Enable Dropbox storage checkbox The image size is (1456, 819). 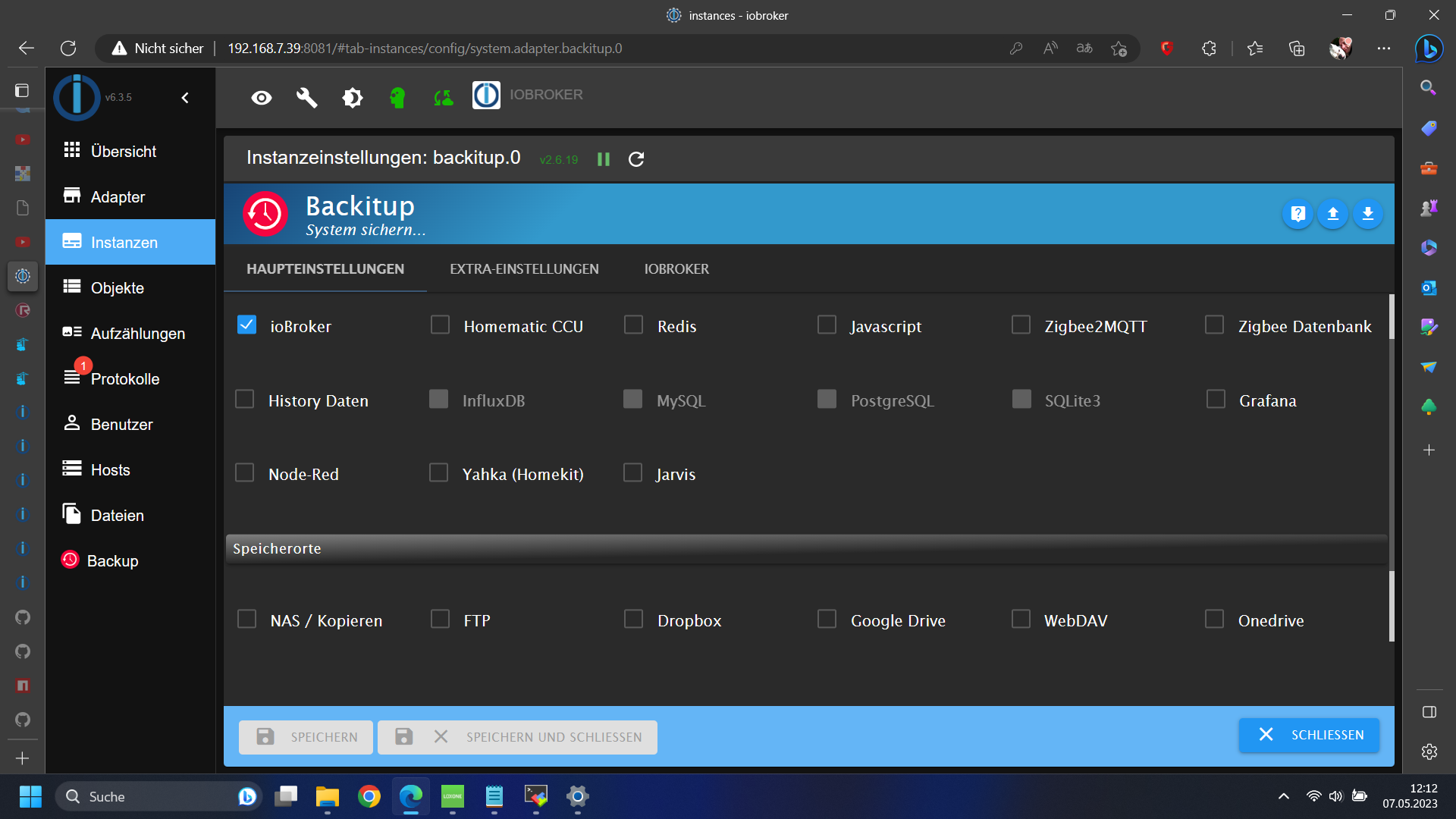pyautogui.click(x=633, y=619)
